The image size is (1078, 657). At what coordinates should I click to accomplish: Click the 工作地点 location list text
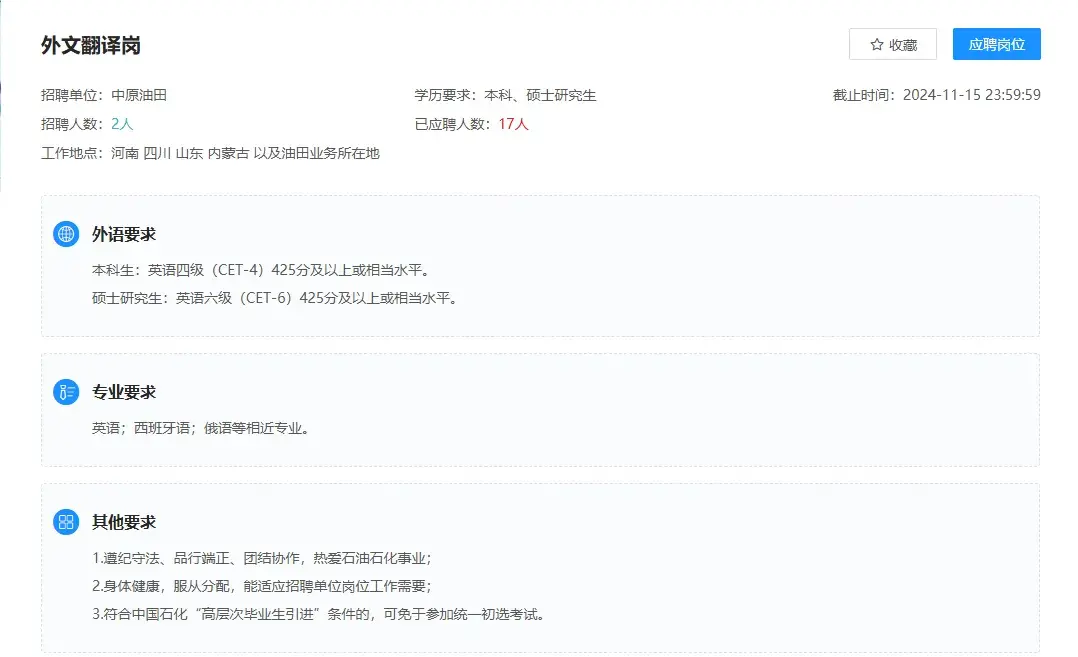pos(245,153)
